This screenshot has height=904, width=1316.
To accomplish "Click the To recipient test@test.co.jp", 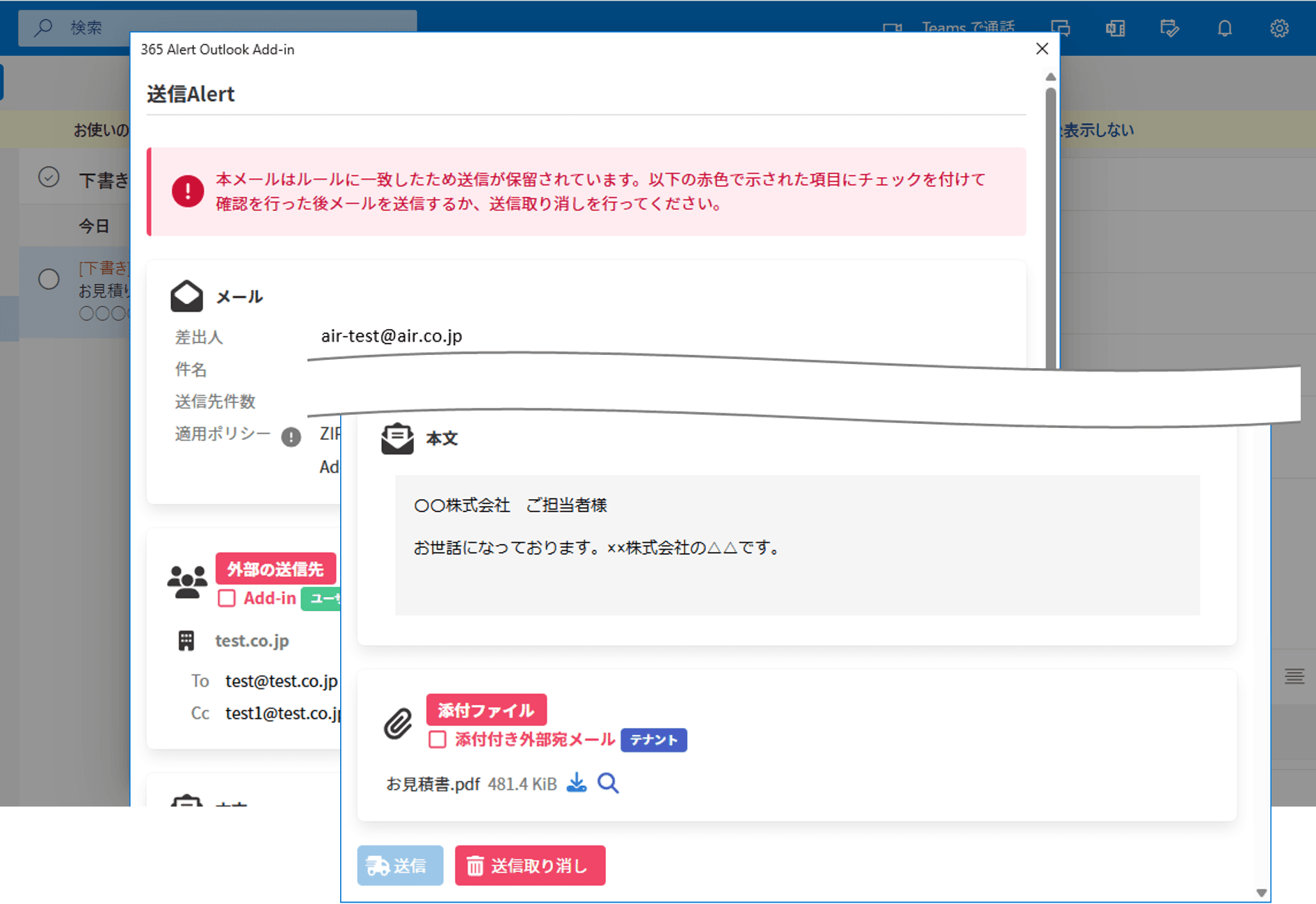I will [282, 681].
